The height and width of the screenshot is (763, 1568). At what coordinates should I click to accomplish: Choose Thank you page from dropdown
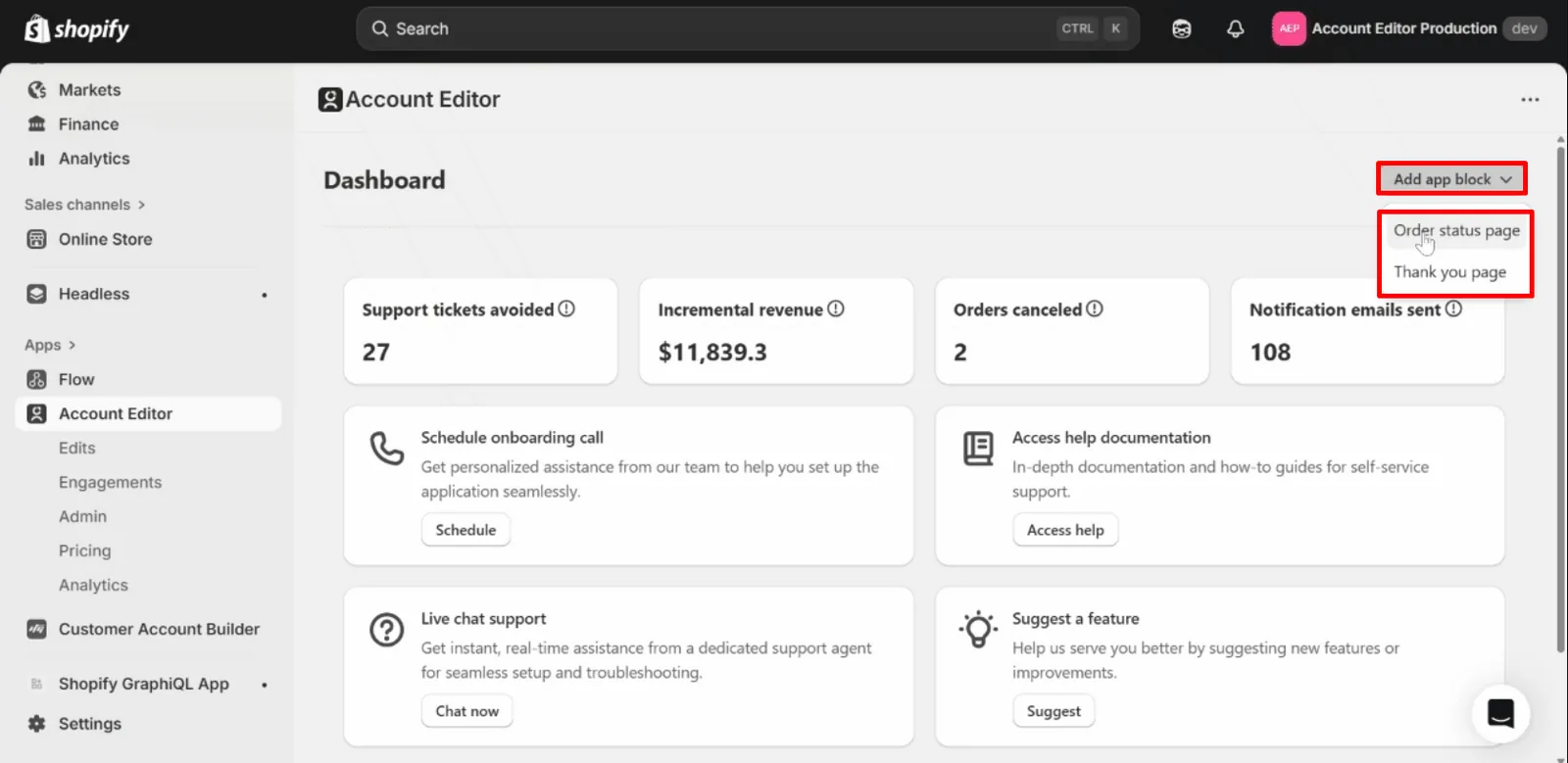point(1449,272)
